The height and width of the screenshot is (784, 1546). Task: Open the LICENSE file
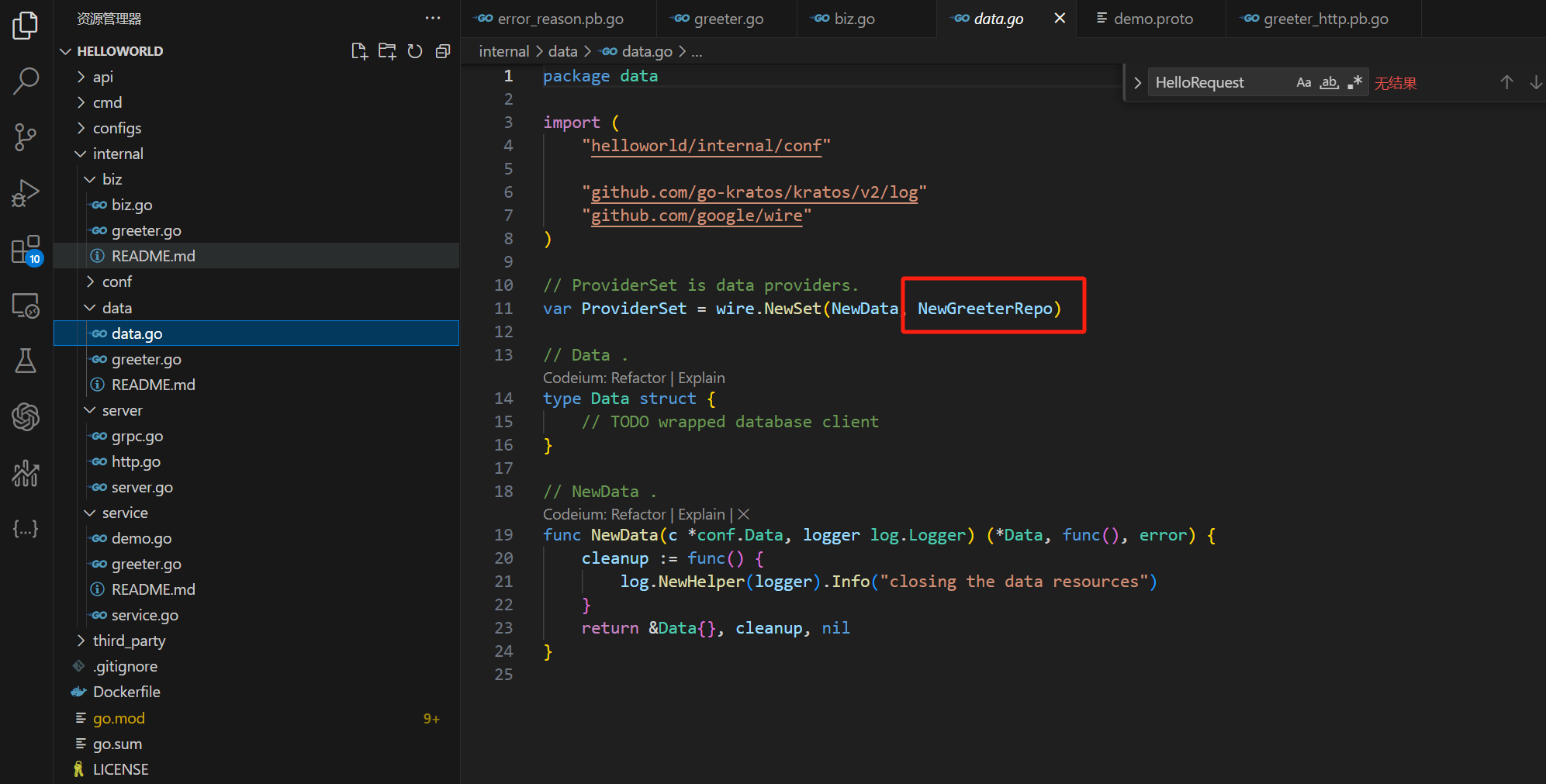pos(256,769)
